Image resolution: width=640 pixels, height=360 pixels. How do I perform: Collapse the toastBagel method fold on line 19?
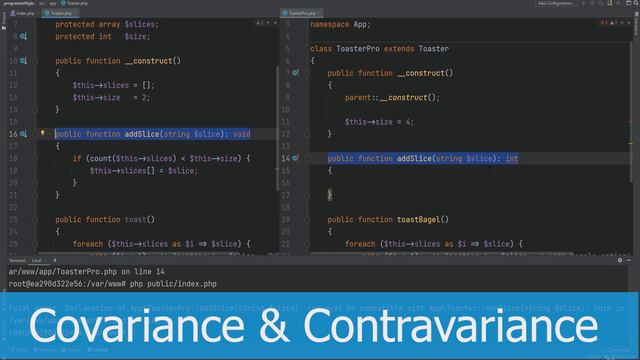(x=307, y=220)
